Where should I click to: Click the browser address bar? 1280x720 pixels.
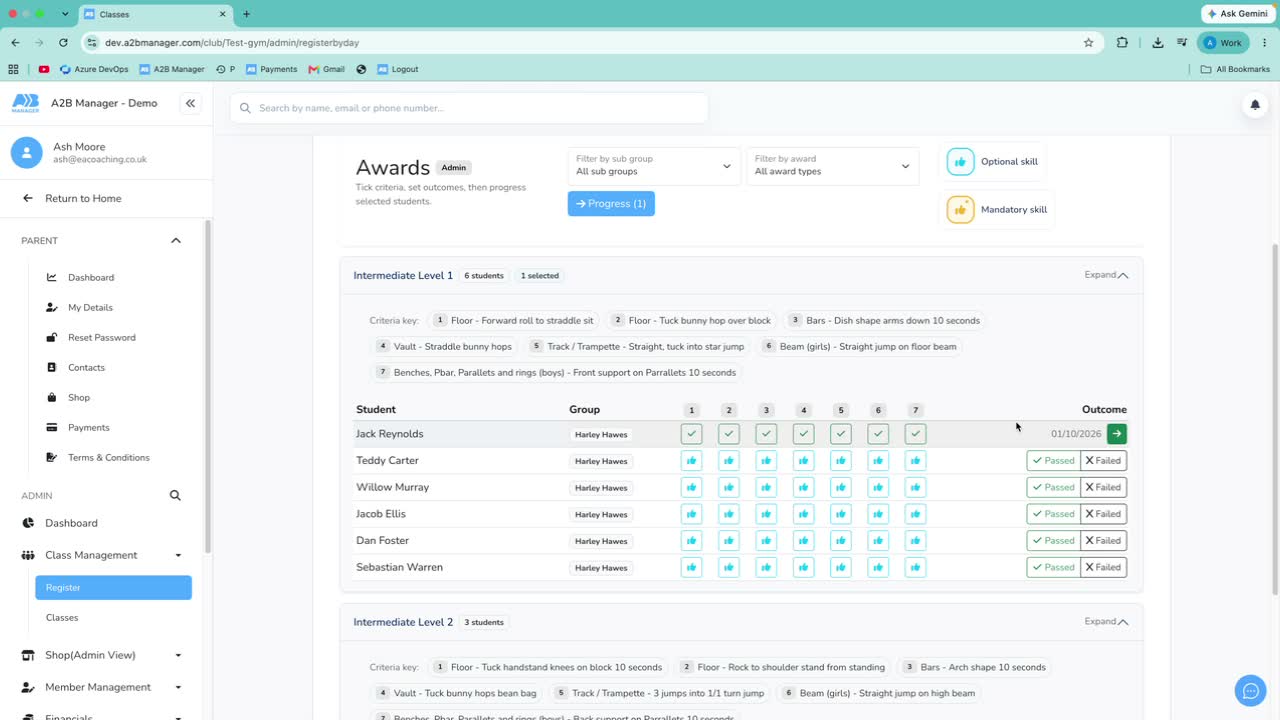coord(590,43)
